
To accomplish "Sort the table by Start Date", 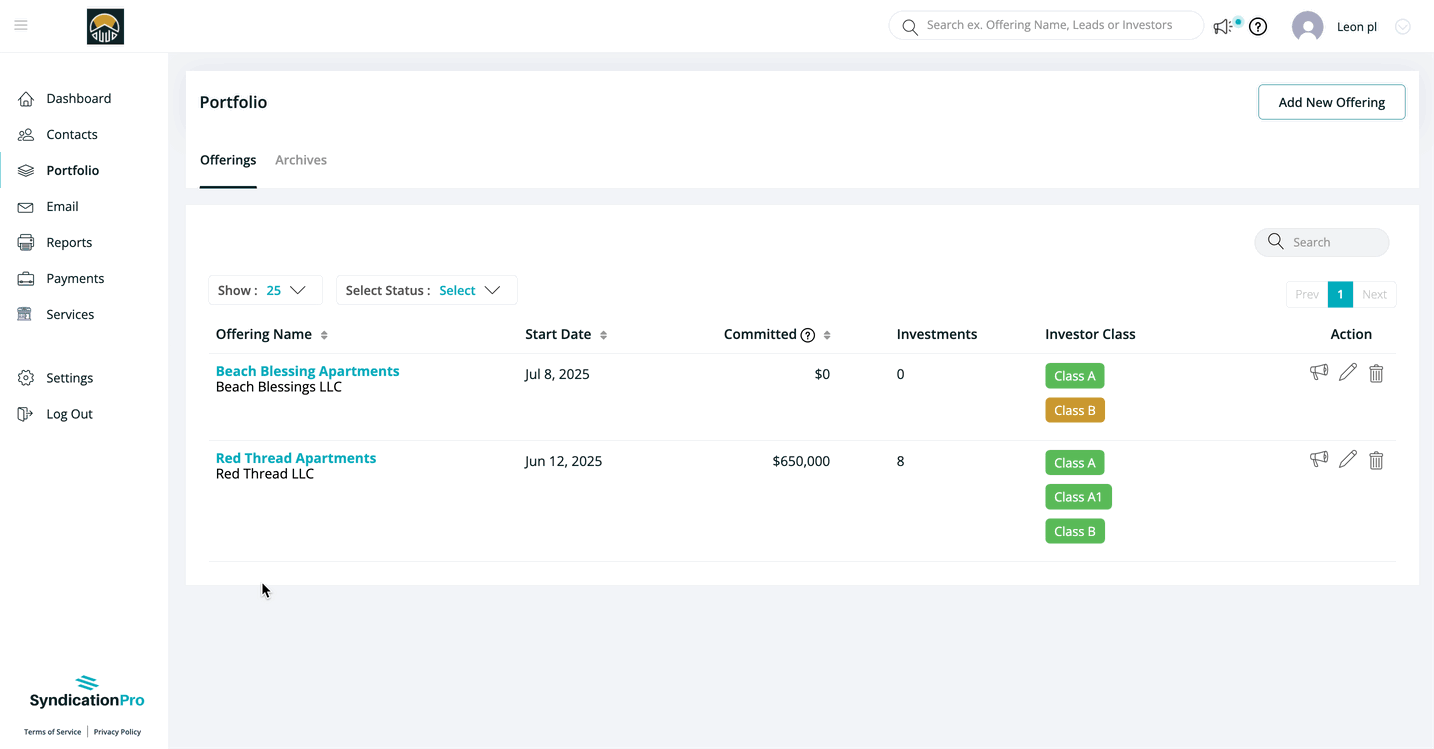I will (603, 334).
